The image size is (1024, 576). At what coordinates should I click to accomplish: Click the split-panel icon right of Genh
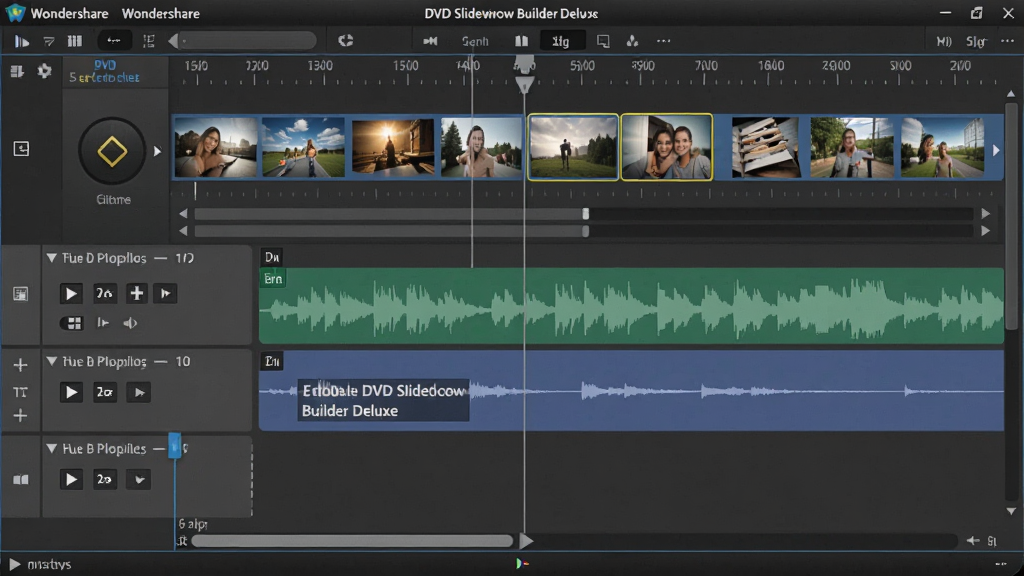[x=521, y=41]
